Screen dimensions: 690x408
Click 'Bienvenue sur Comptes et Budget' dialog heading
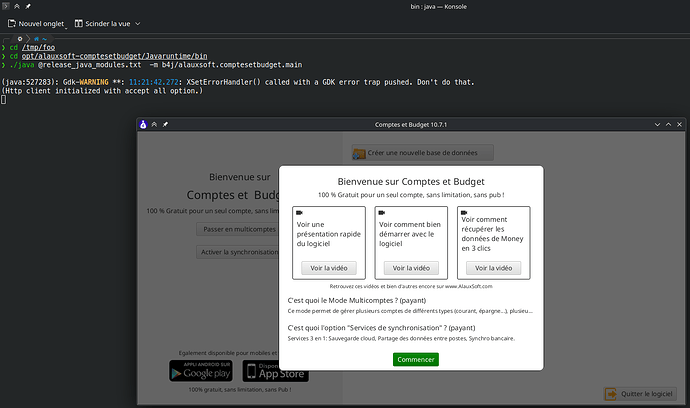pyautogui.click(x=411, y=181)
